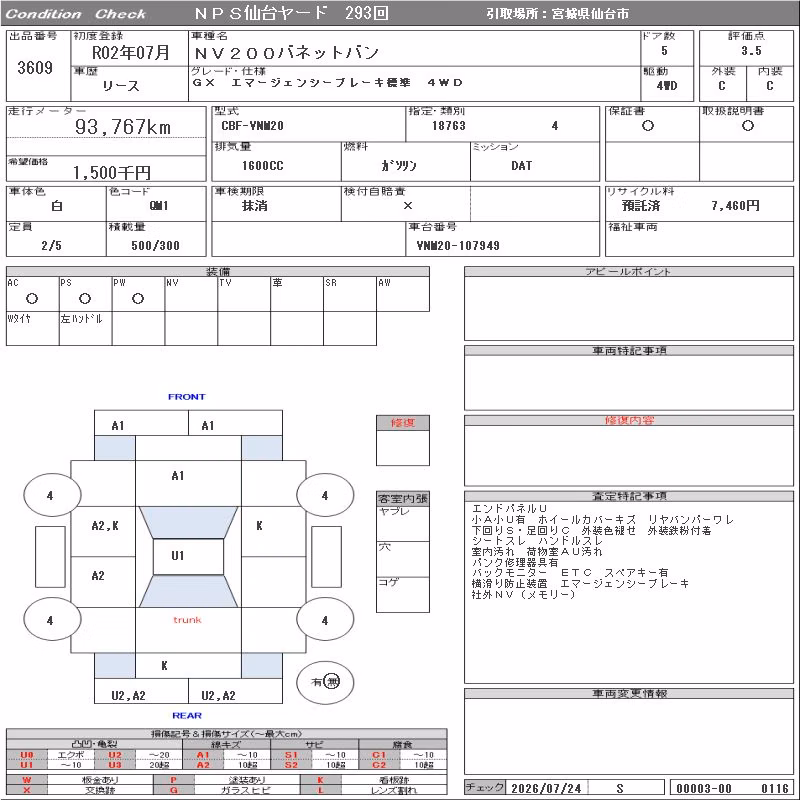Click the circle in the PS equipment cell
Viewport: 800px width, 800px height.
pyautogui.click(x=85, y=298)
